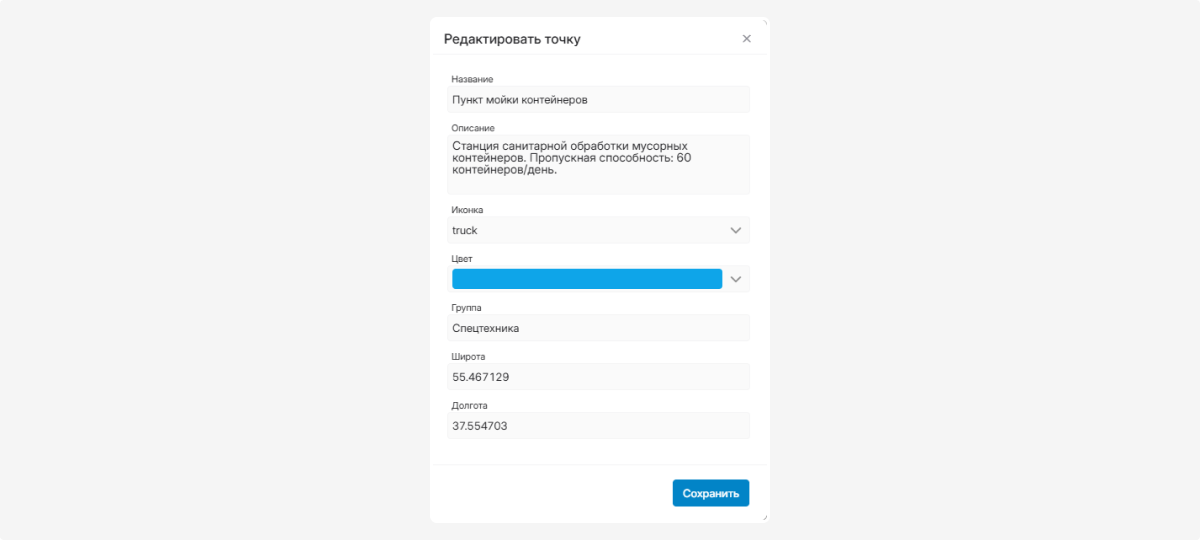Image resolution: width=1200 pixels, height=540 pixels.
Task: Click the Группа field containing Спецтехника
Action: 598,328
